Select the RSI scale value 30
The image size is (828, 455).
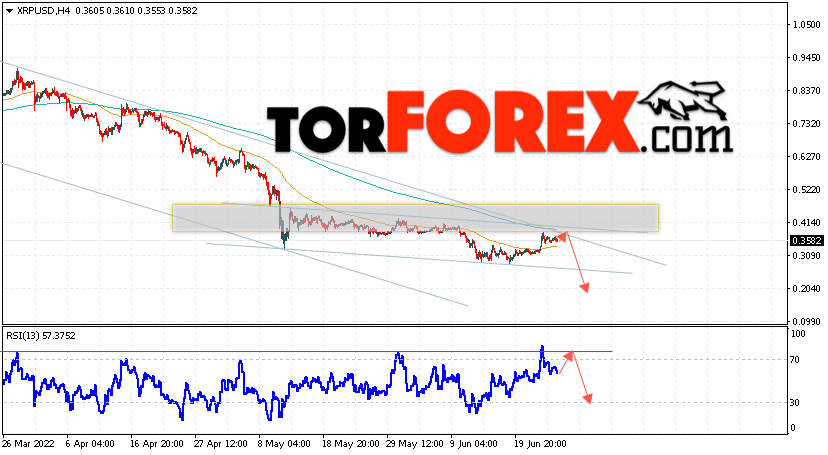tap(795, 403)
